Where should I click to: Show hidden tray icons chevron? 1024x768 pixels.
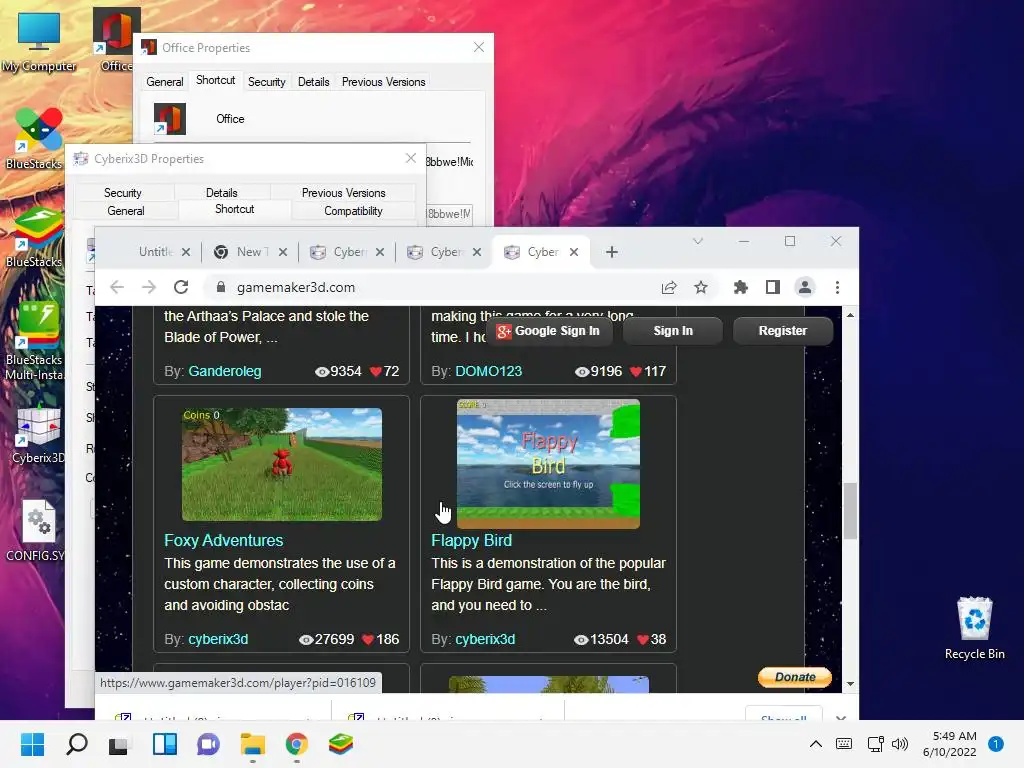coord(816,744)
